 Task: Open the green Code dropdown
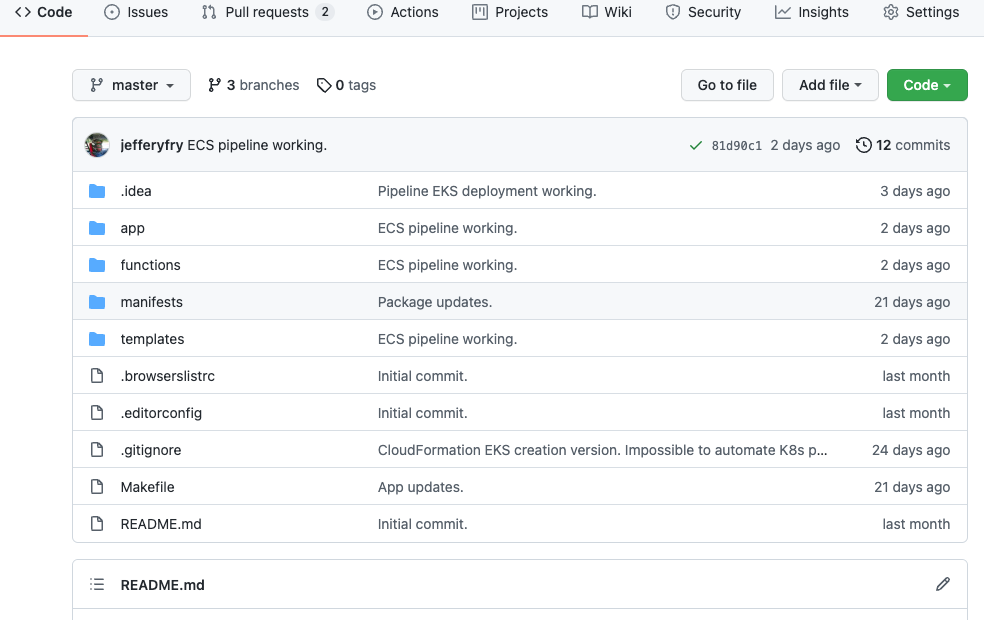(x=927, y=85)
